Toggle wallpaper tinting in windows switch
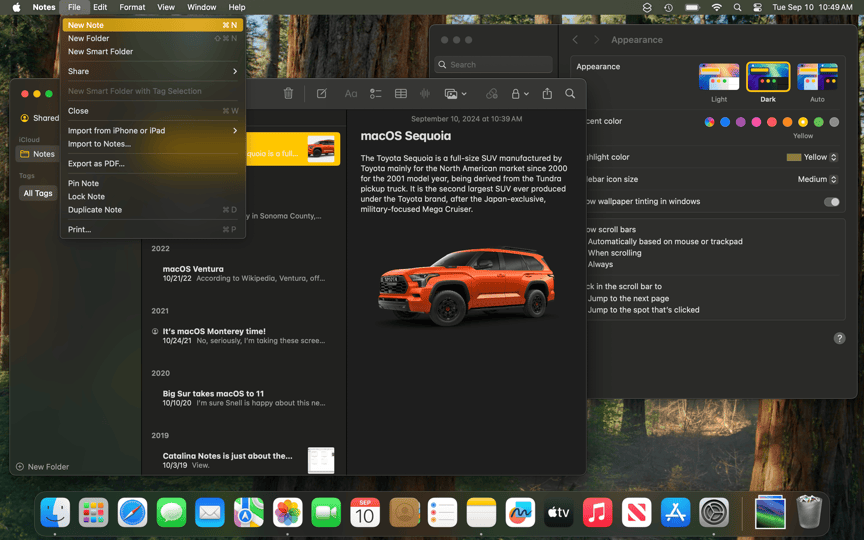The width and height of the screenshot is (864, 540). pos(831,202)
